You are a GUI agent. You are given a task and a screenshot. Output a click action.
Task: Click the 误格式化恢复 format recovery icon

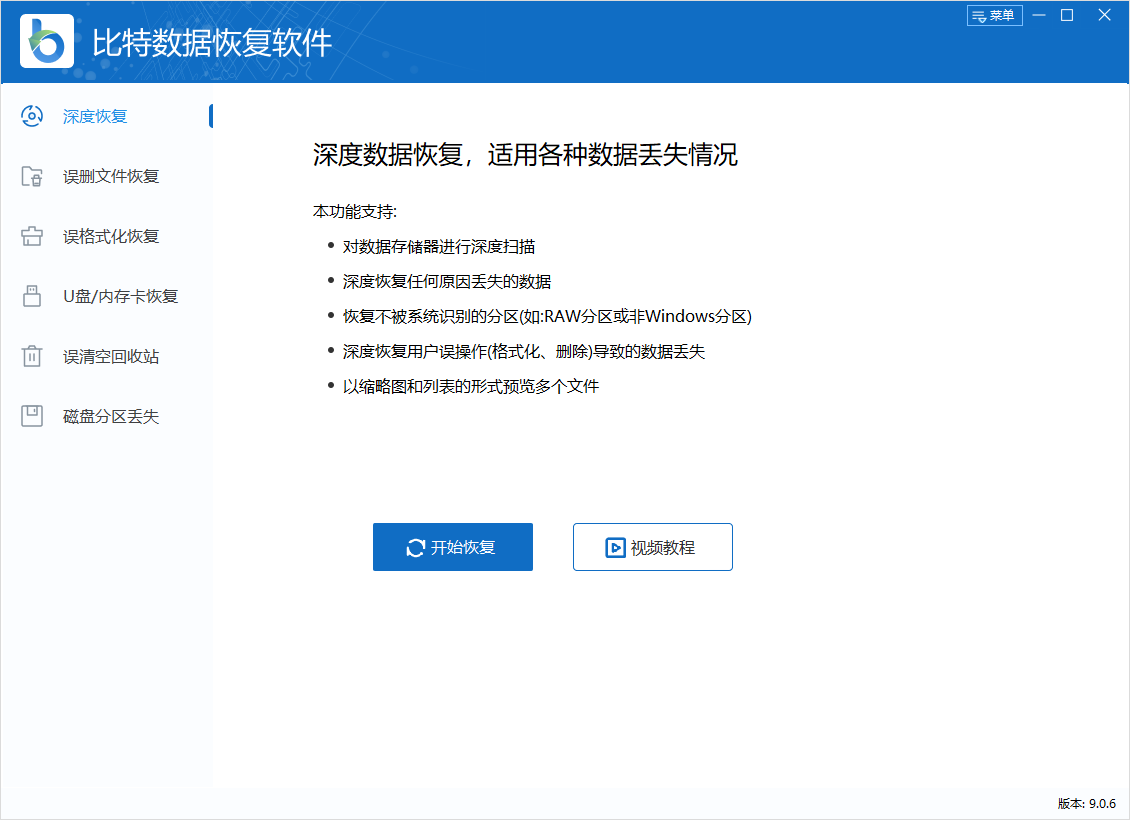pyautogui.click(x=32, y=235)
